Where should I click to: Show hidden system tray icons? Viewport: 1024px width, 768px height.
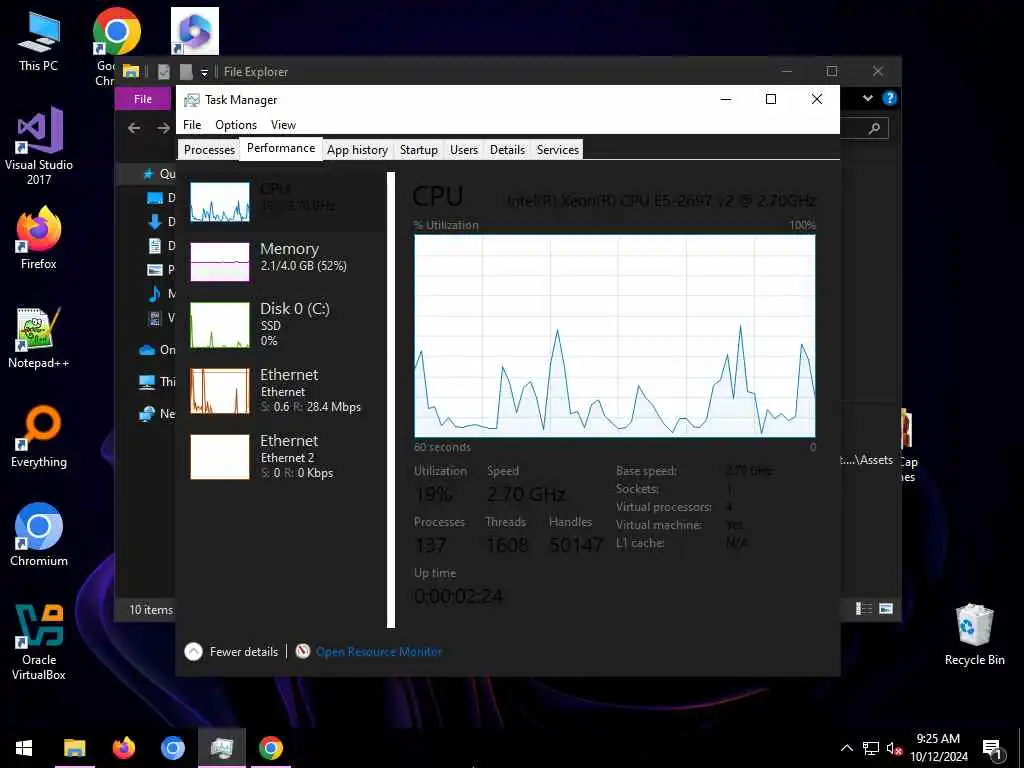[846, 748]
